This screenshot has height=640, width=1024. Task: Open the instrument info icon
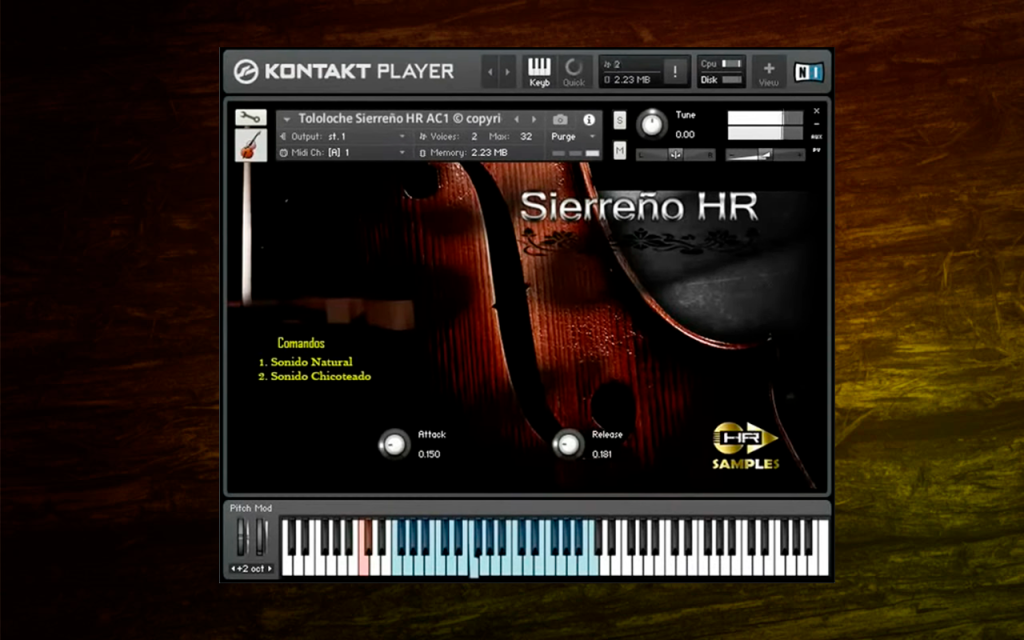point(589,120)
